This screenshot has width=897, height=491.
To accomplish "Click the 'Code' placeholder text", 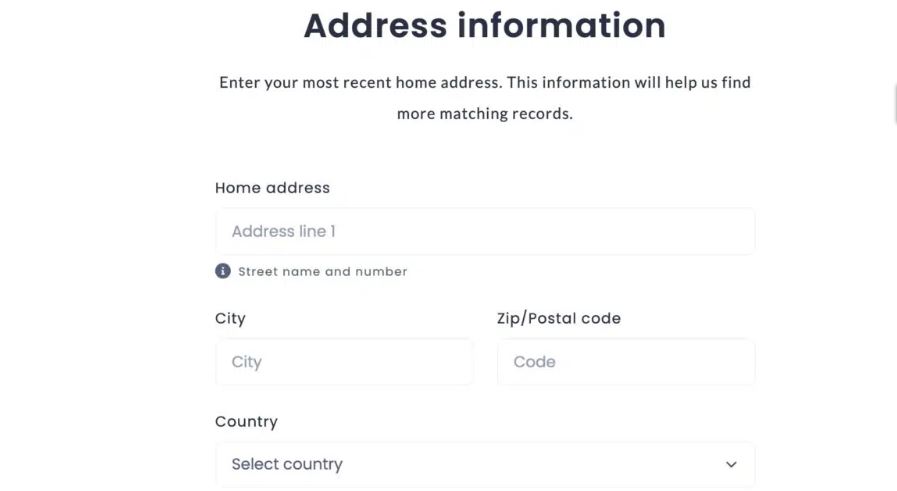I will (534, 362).
